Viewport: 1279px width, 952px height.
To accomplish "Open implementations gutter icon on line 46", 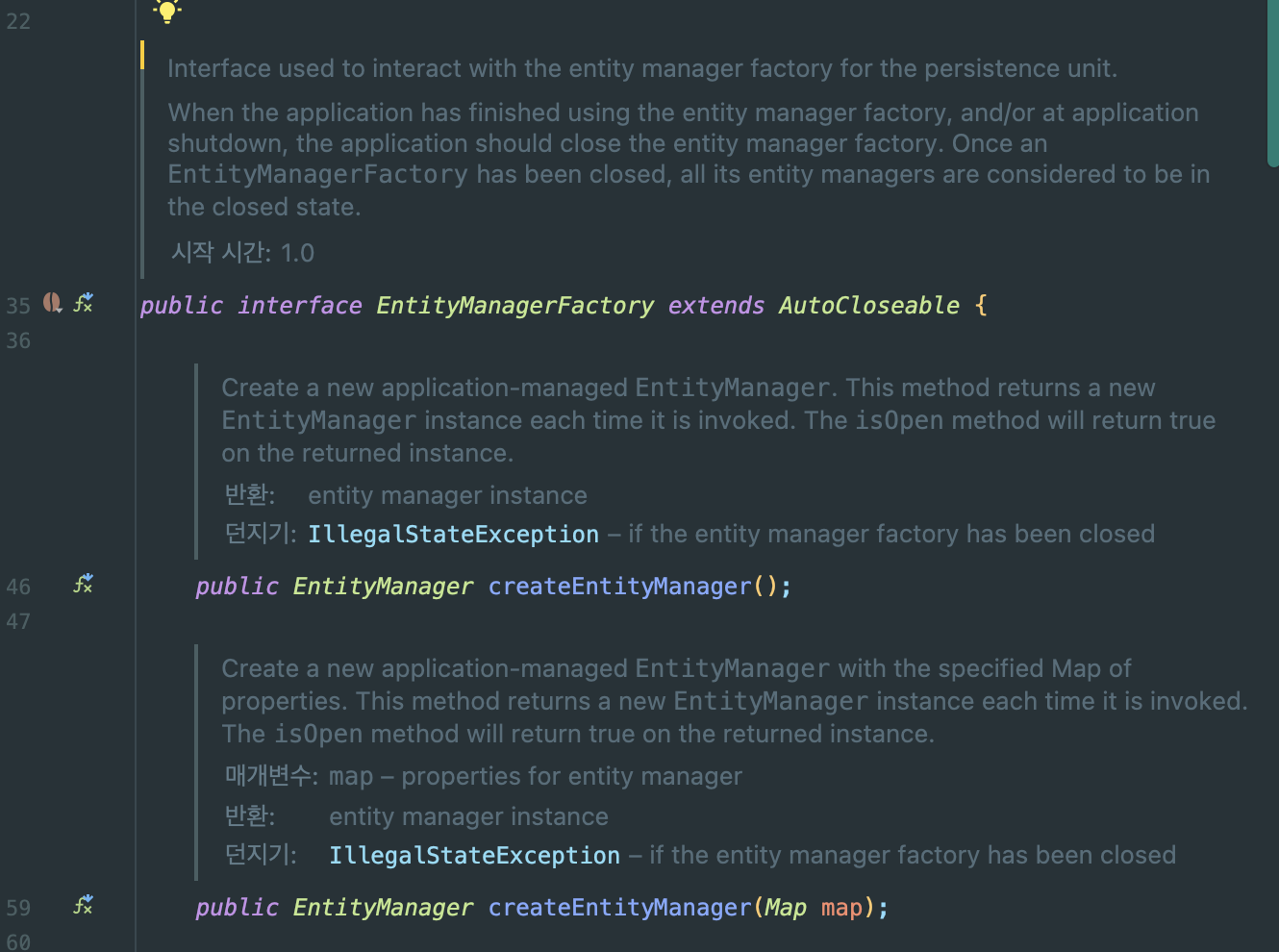I will pos(84,584).
